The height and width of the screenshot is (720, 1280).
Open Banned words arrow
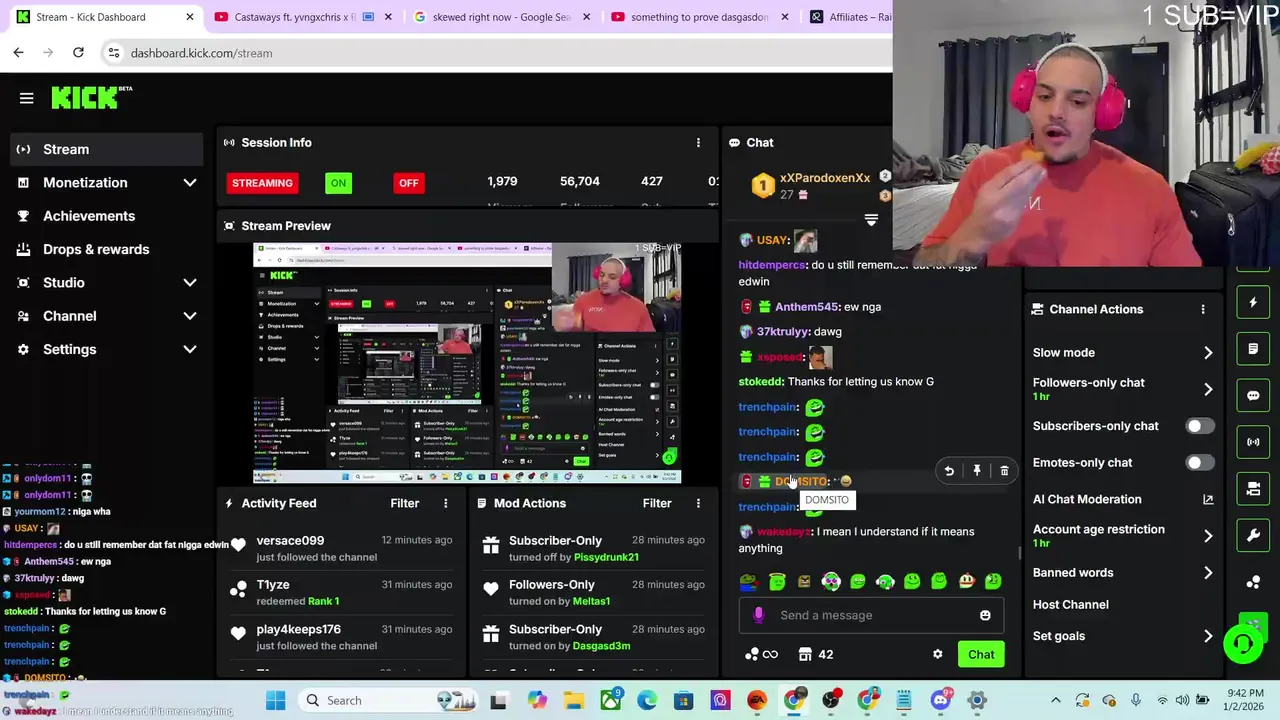click(1208, 573)
